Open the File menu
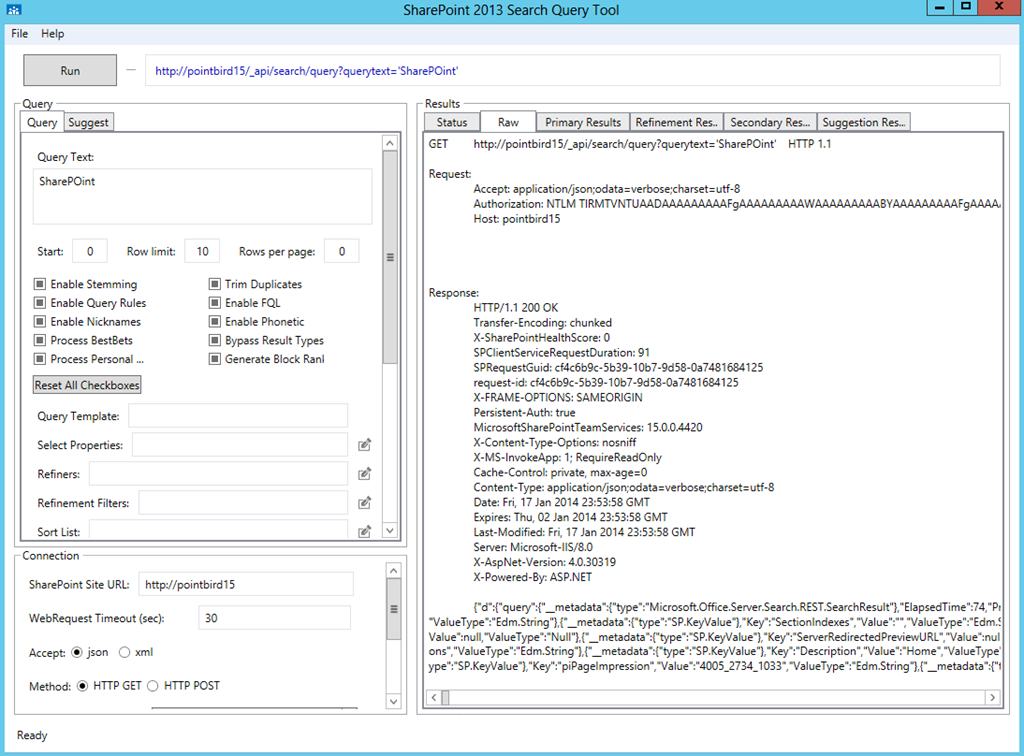The height and width of the screenshot is (756, 1024). pyautogui.click(x=20, y=34)
